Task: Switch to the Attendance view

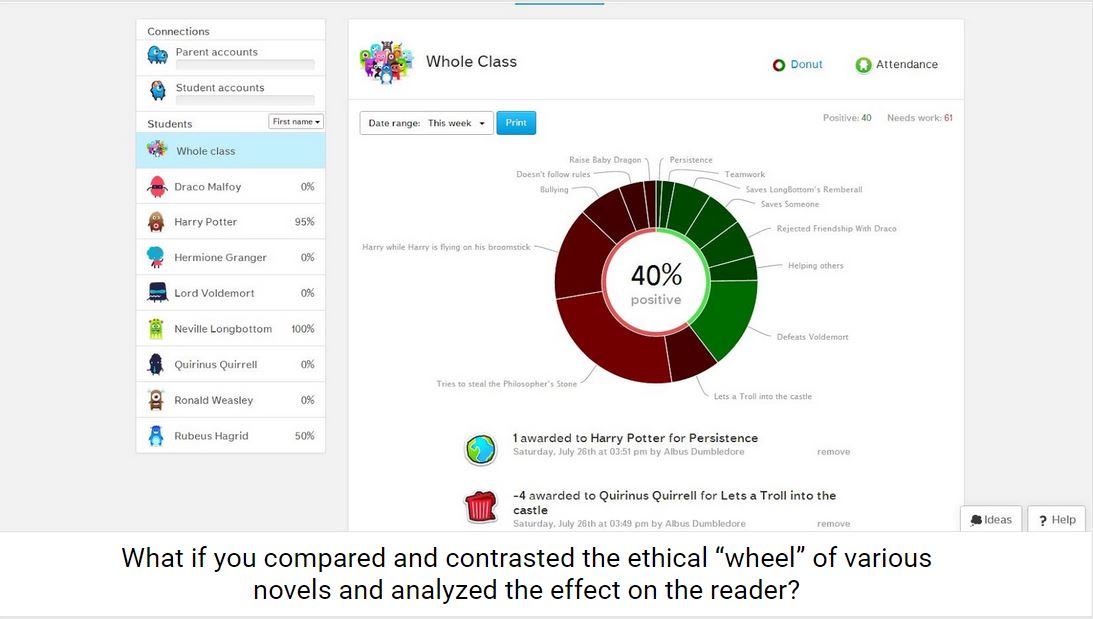Action: (x=897, y=65)
